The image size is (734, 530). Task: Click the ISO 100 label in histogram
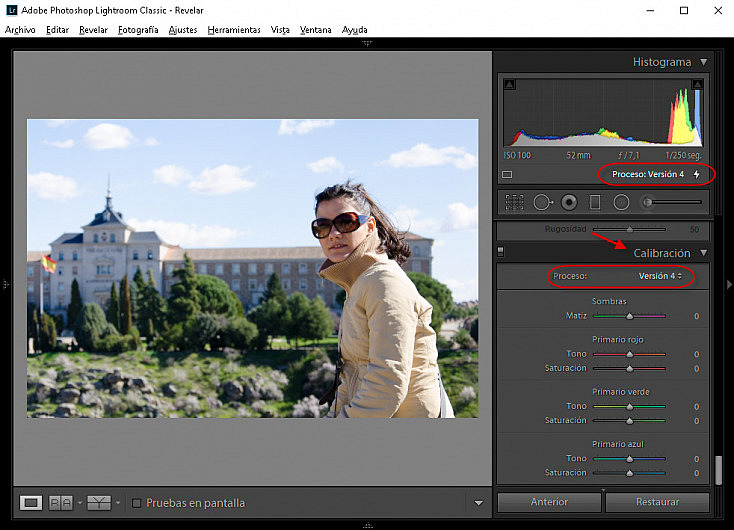tap(517, 155)
